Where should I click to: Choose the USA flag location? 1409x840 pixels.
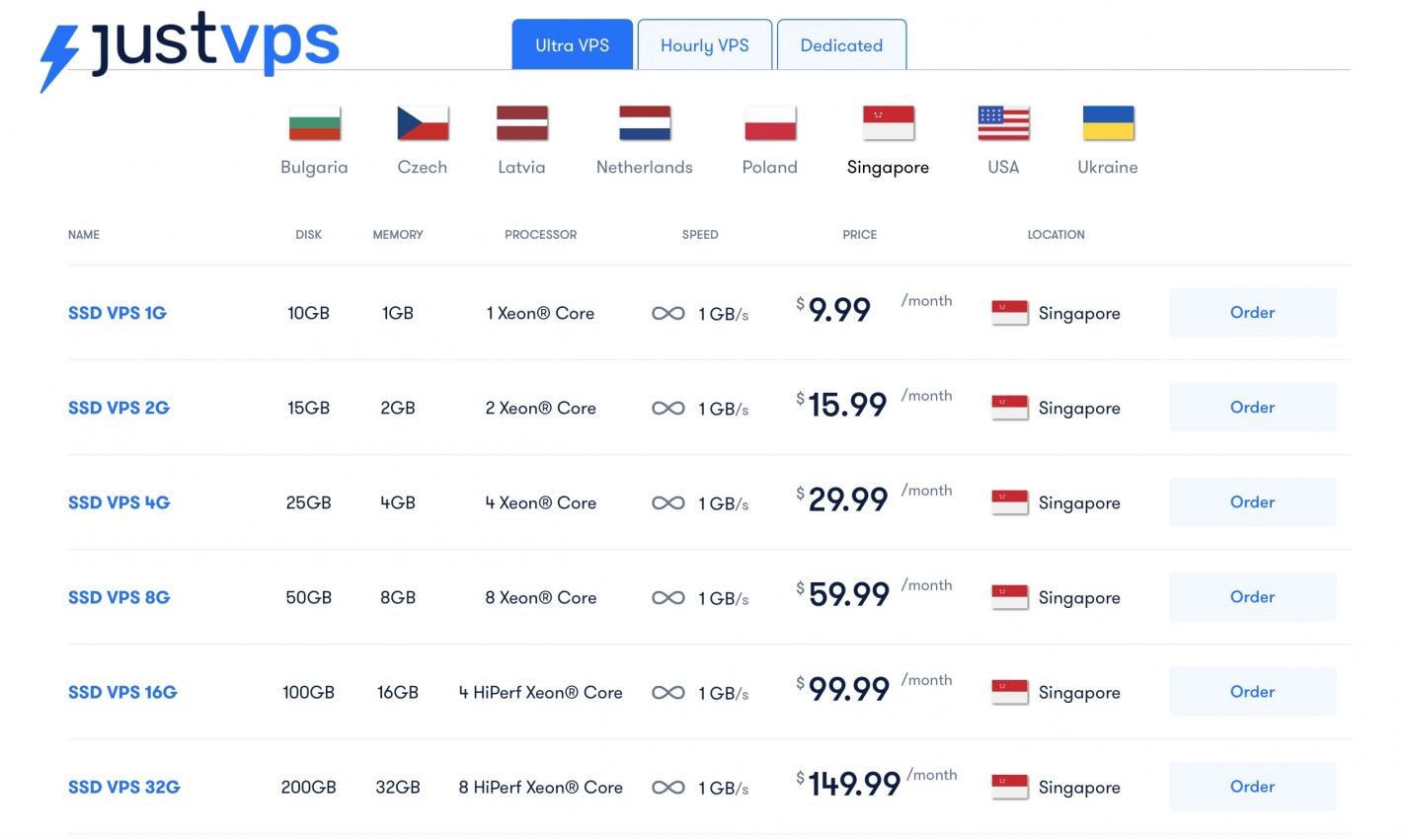click(1003, 123)
